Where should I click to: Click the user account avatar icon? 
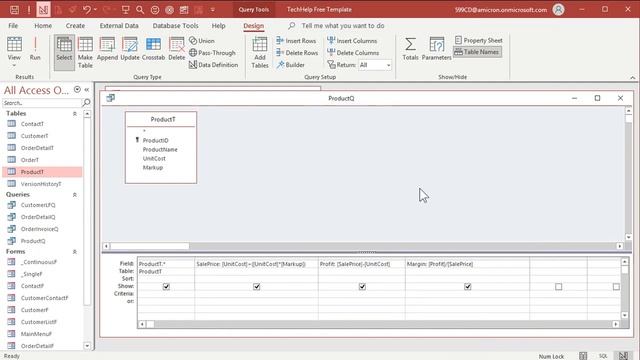click(x=558, y=9)
